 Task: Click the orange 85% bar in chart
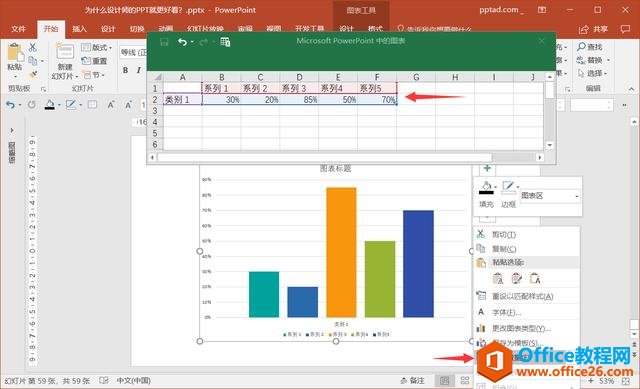coord(341,252)
